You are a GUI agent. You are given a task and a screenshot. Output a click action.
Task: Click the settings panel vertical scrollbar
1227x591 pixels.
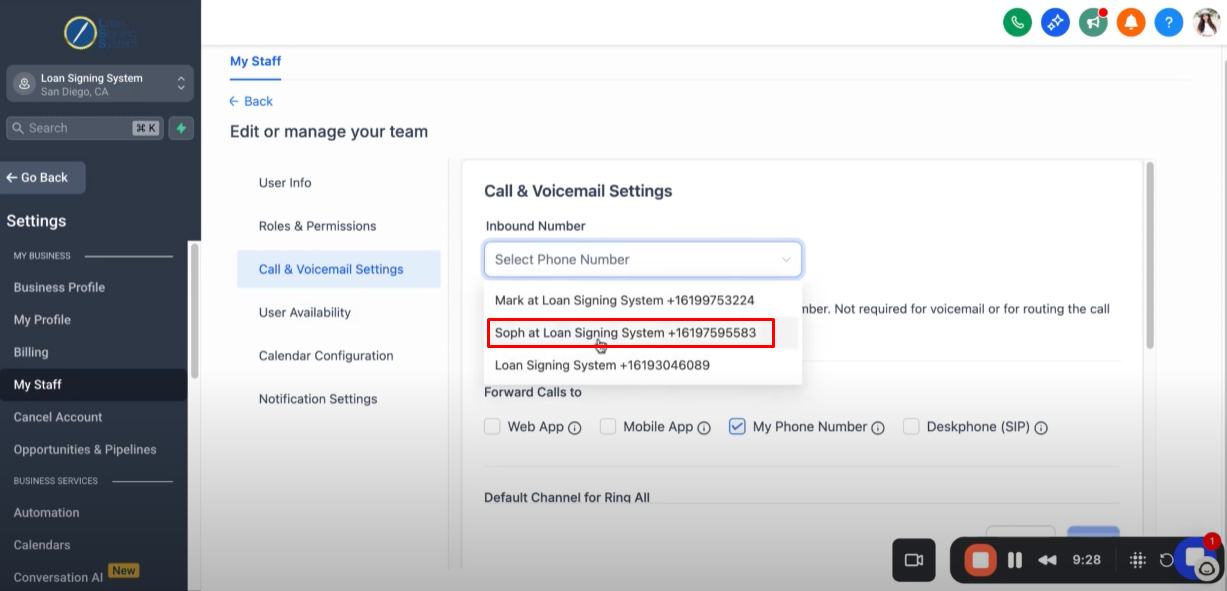(x=1150, y=256)
